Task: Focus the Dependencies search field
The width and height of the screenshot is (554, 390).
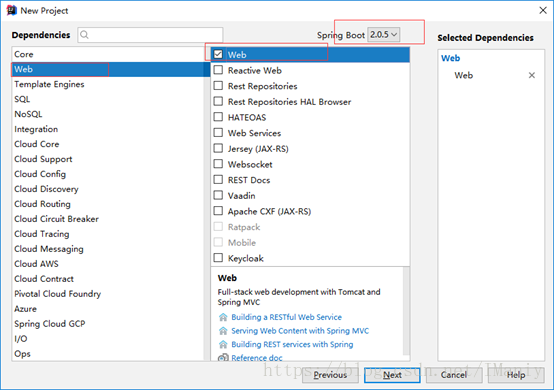Action: (x=150, y=35)
